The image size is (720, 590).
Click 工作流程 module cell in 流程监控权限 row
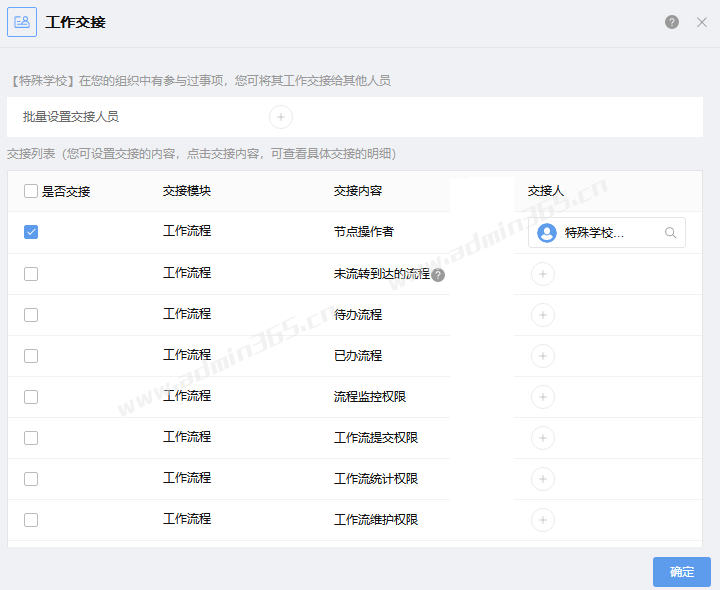(x=187, y=396)
